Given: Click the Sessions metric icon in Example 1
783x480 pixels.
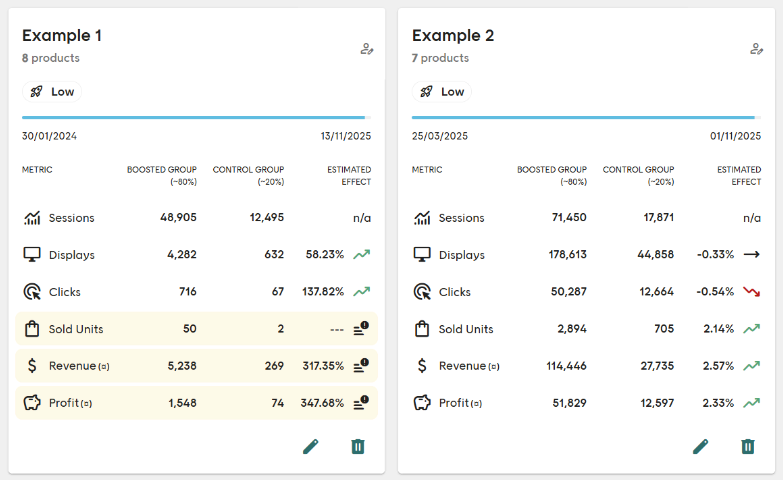Looking at the screenshot, I should point(32,218).
